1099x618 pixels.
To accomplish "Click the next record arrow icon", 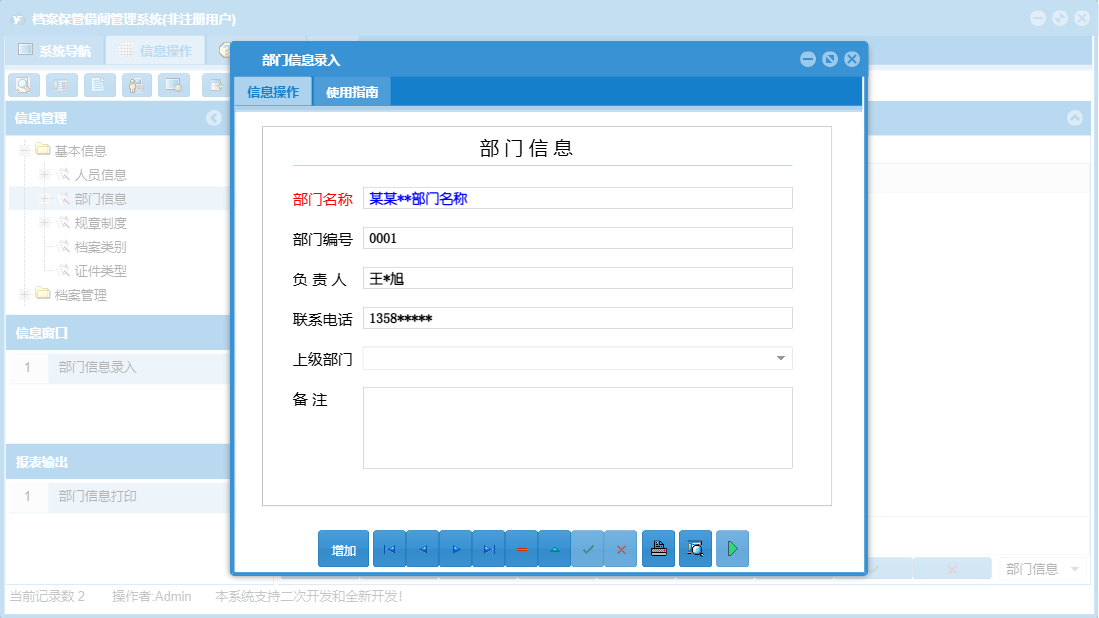I will 455,548.
